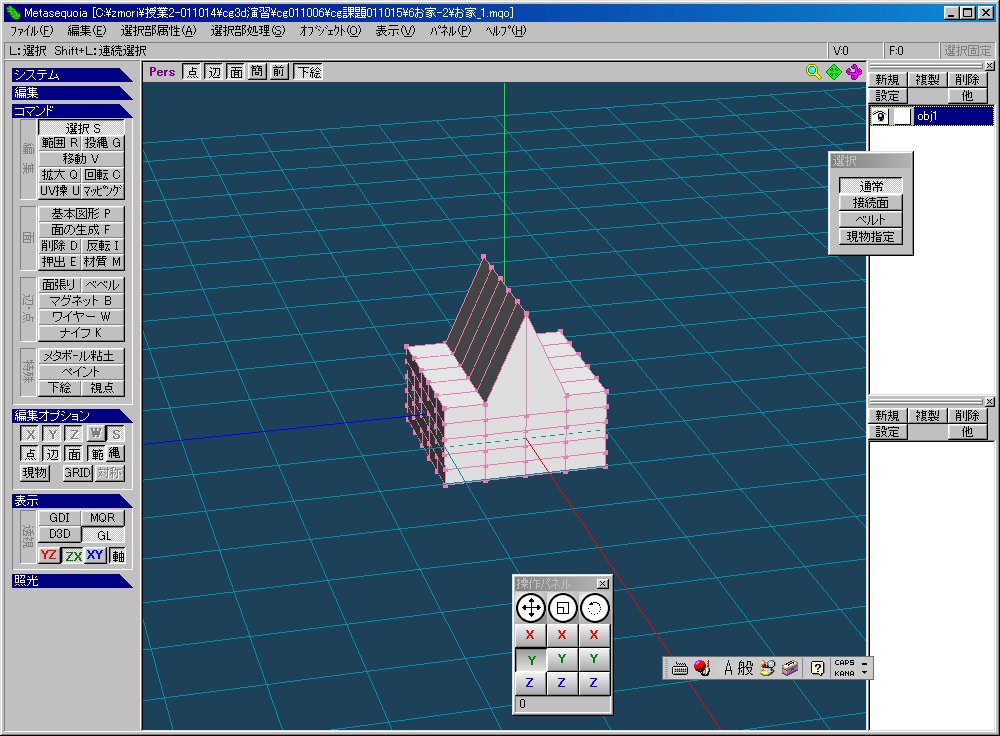Open Pers view mode dropdown
This screenshot has height=736, width=1000.
coord(162,72)
